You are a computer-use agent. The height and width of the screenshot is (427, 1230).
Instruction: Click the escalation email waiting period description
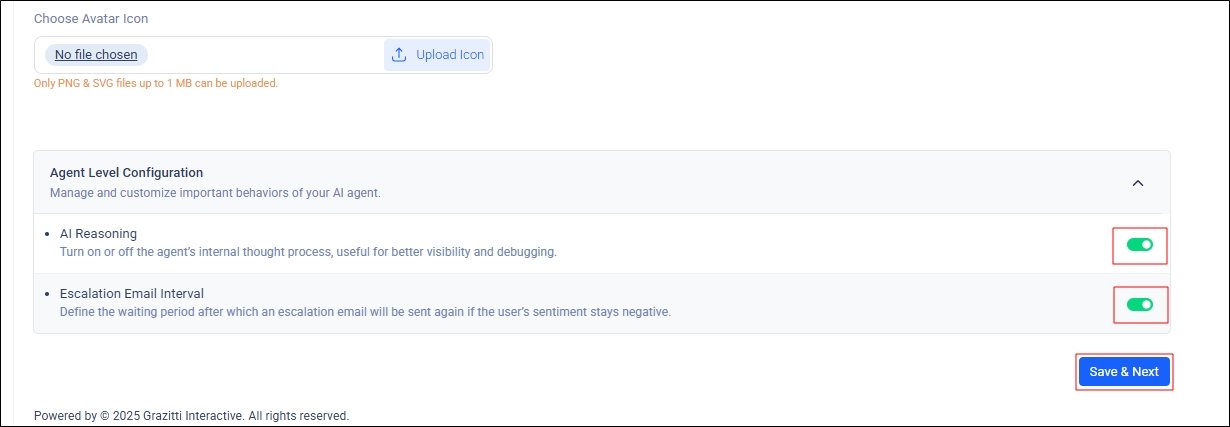tap(365, 312)
